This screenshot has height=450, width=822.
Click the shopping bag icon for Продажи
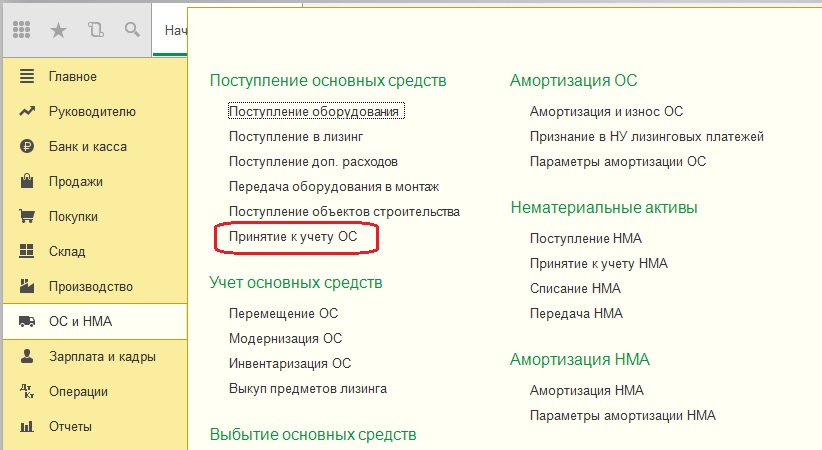(27, 181)
